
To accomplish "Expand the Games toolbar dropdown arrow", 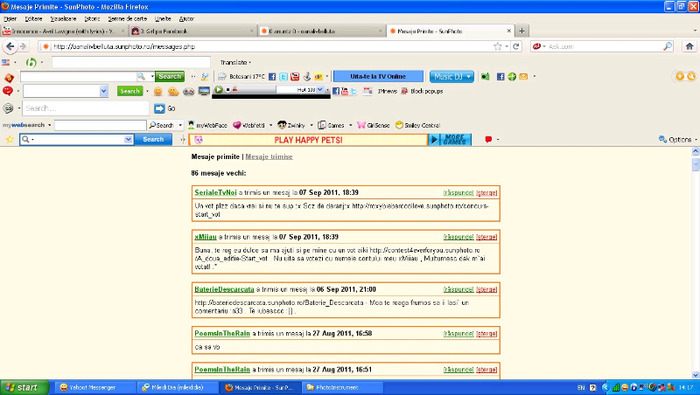I will 350,125.
